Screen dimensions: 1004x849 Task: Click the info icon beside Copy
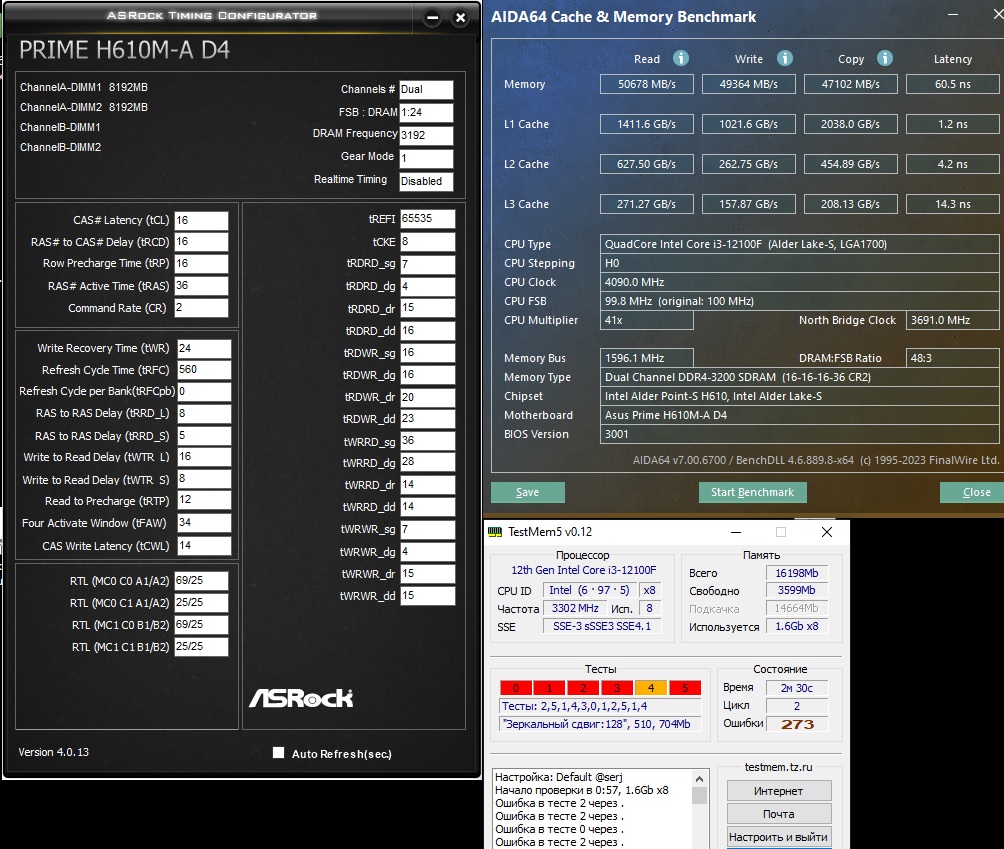(886, 59)
